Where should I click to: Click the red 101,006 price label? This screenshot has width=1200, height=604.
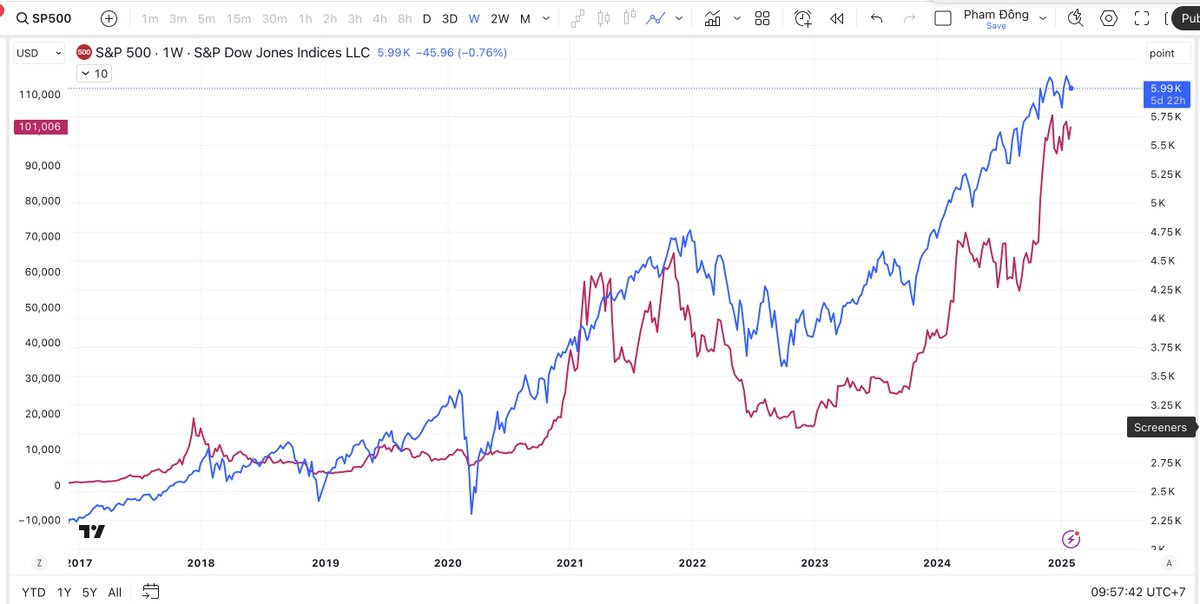tap(40, 127)
